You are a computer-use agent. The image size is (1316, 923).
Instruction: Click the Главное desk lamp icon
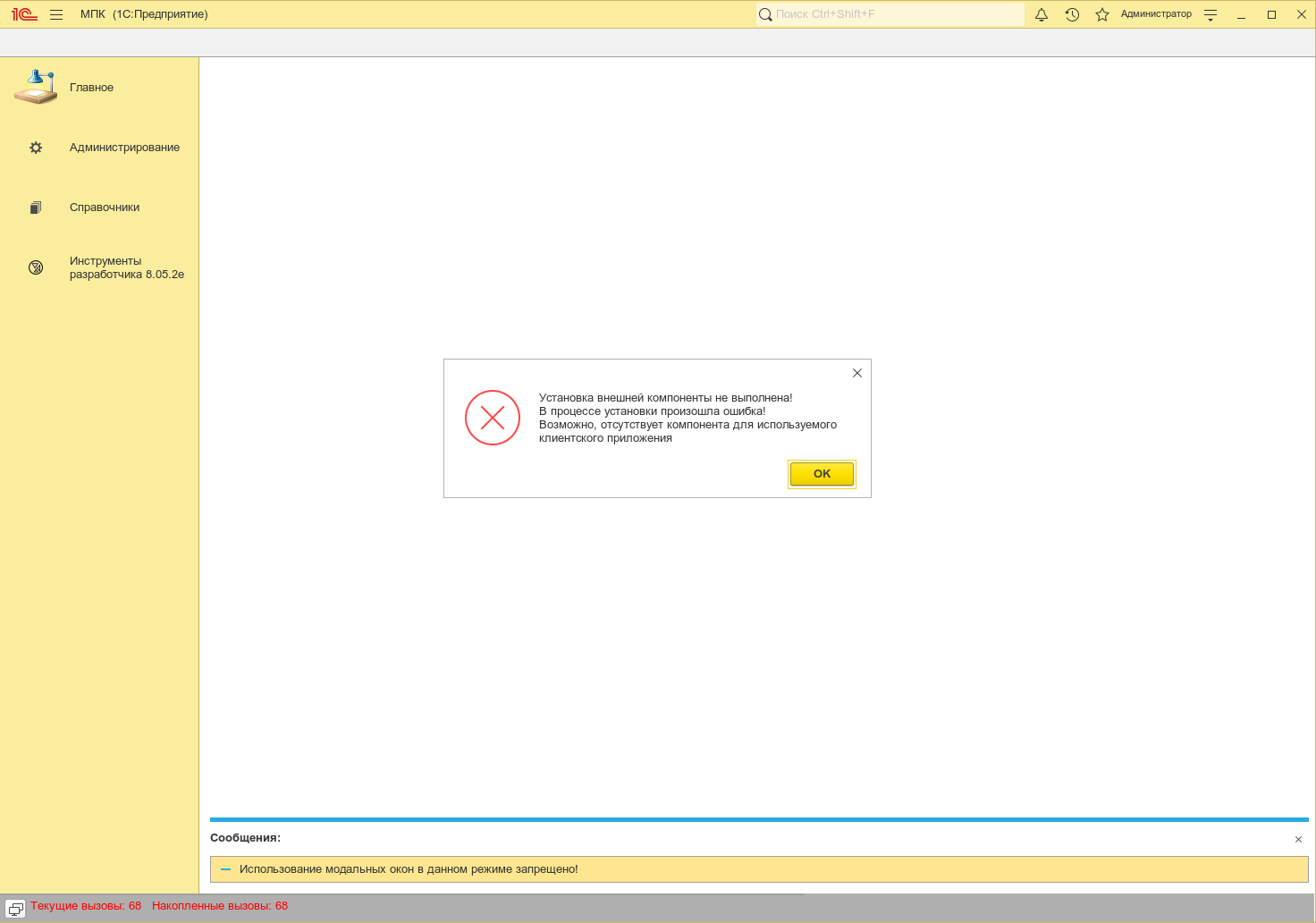click(x=36, y=87)
